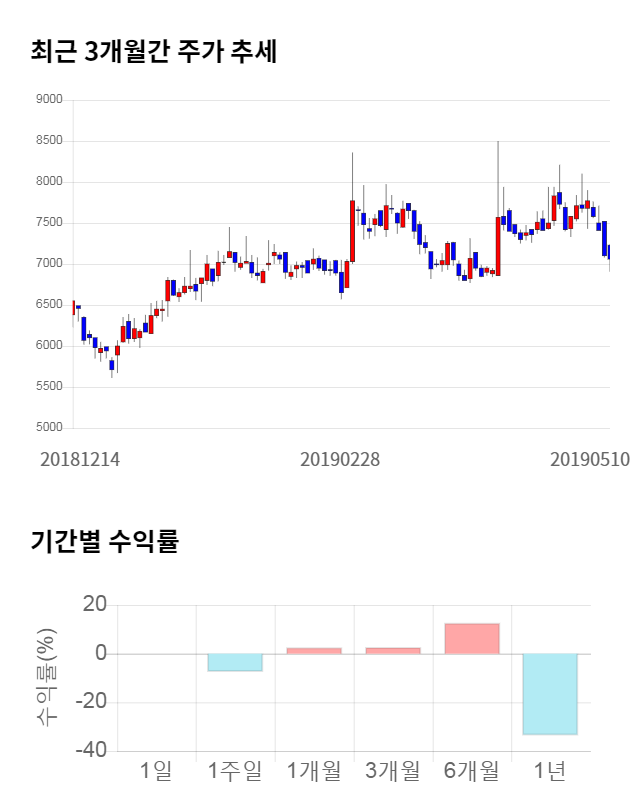Screen dimensions: 640x810
Task: Click the 7000 price axis label
Action: [48, 264]
